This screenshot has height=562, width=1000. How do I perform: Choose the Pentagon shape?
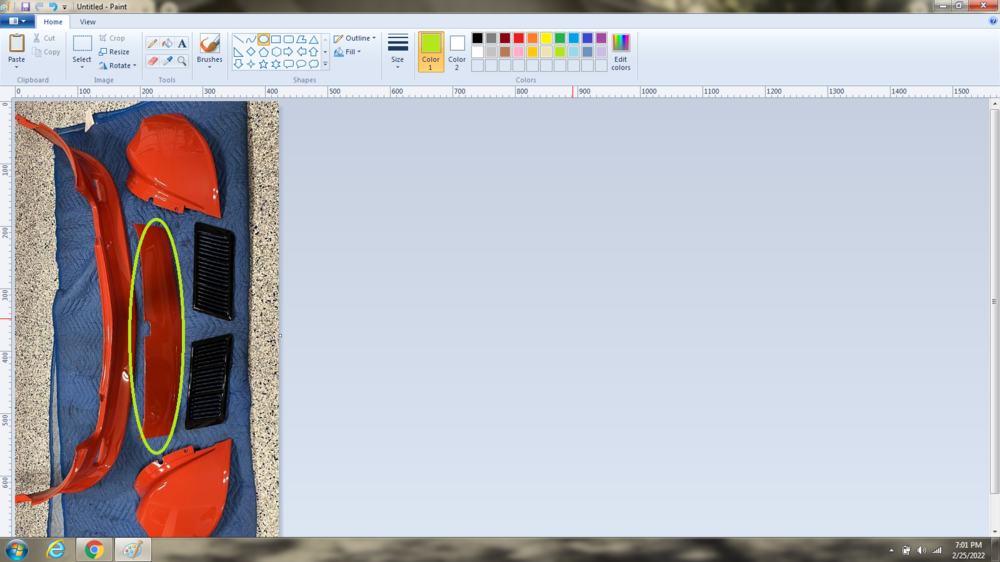[x=263, y=52]
